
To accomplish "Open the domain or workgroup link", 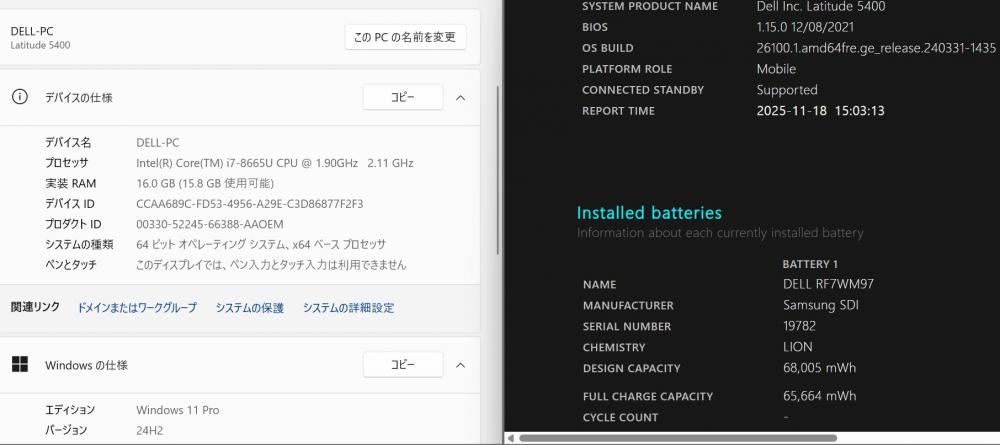I will click(137, 308).
